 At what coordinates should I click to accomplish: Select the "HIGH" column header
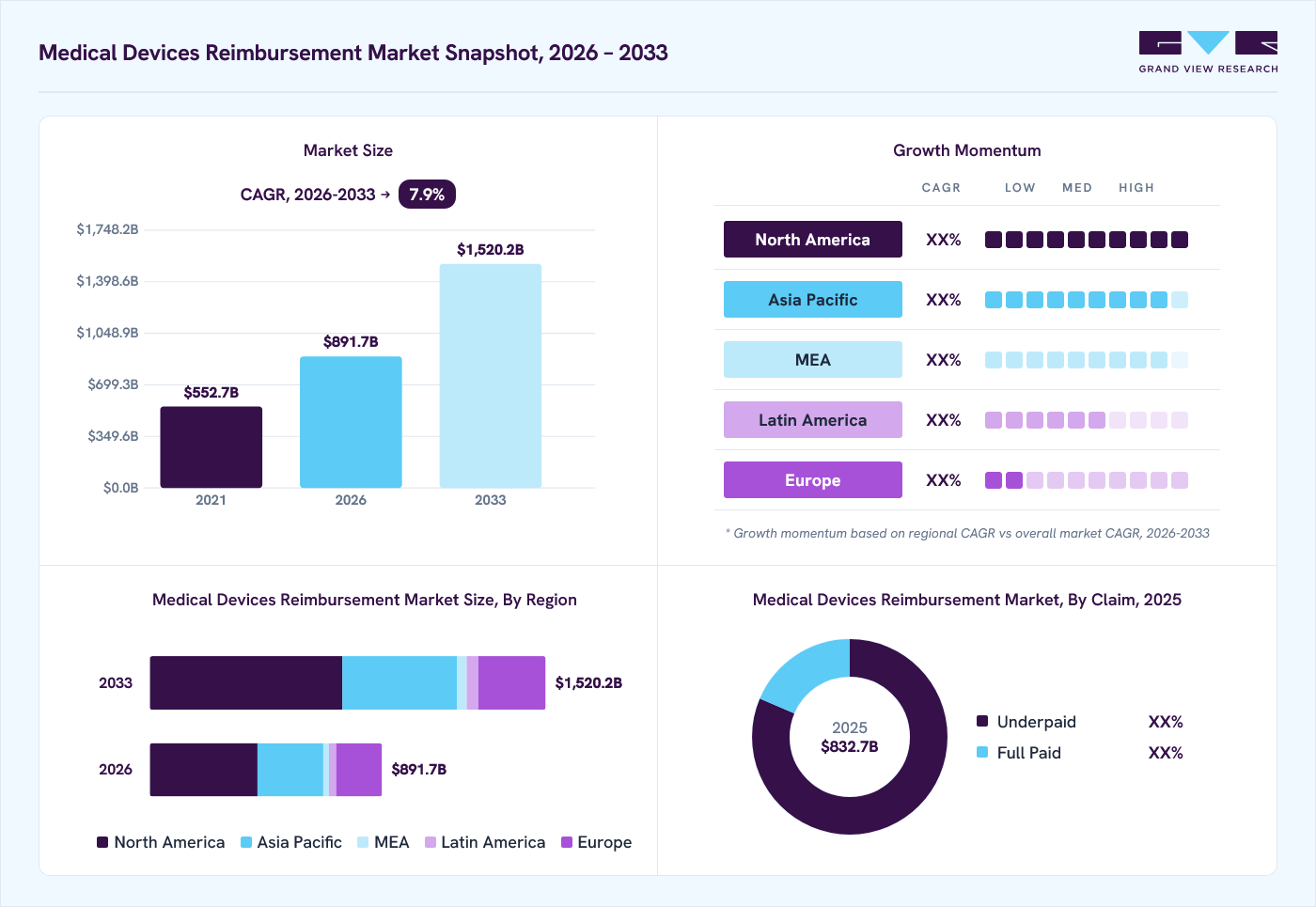point(1136,188)
